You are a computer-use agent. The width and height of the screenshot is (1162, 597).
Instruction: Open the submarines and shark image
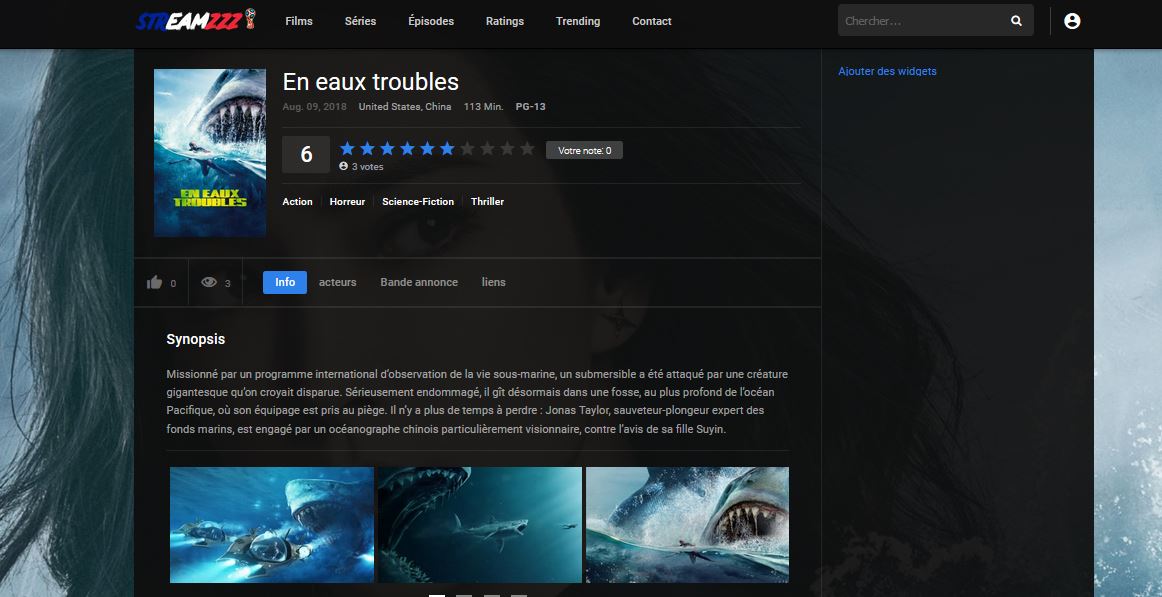272,524
